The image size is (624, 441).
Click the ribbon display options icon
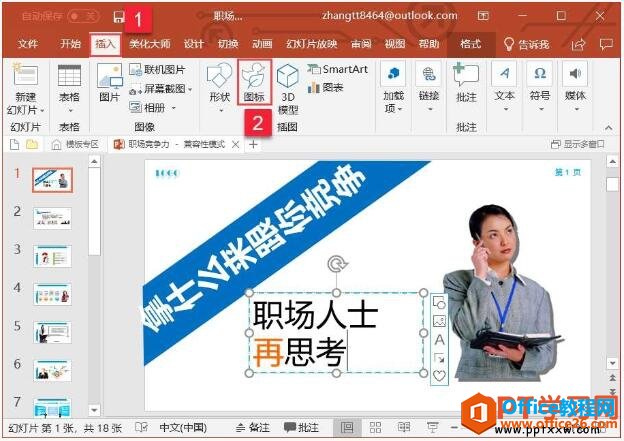click(483, 16)
